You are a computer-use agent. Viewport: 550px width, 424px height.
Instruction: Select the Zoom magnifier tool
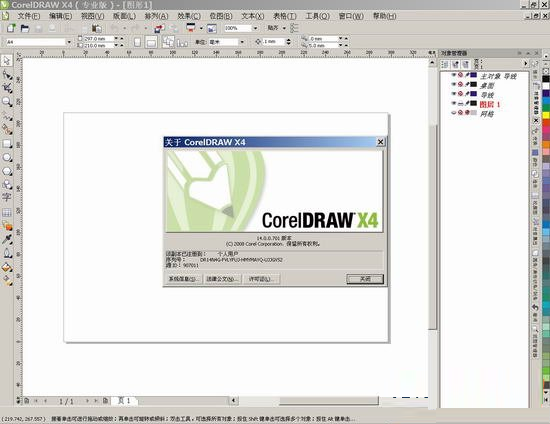tap(7, 102)
